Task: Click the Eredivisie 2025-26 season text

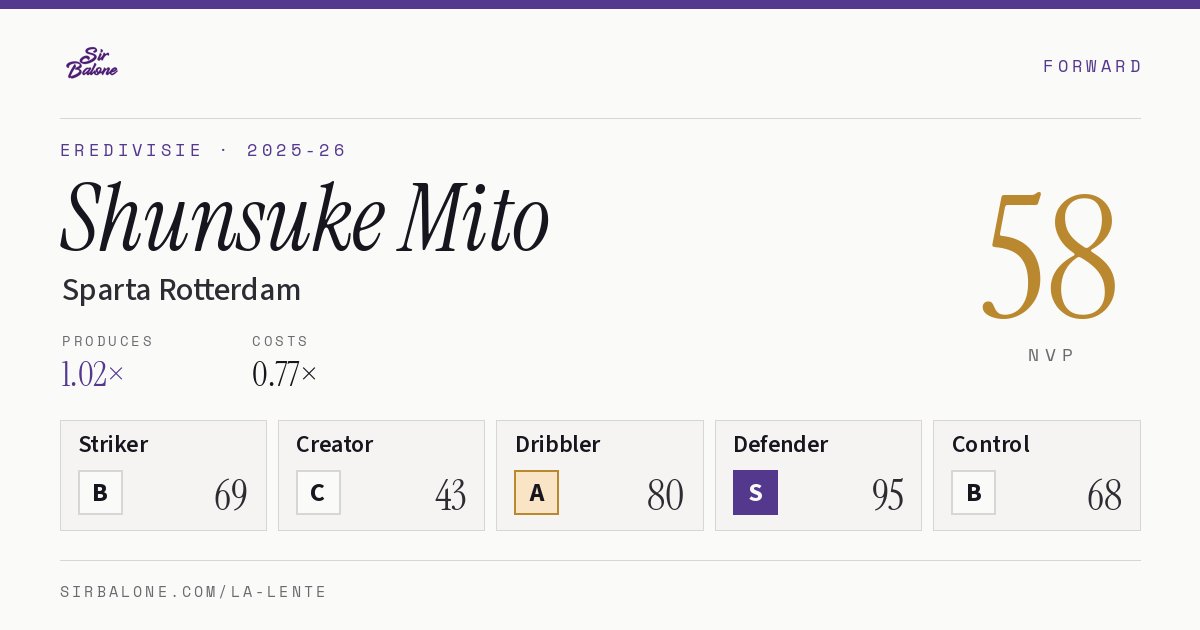Action: [204, 150]
